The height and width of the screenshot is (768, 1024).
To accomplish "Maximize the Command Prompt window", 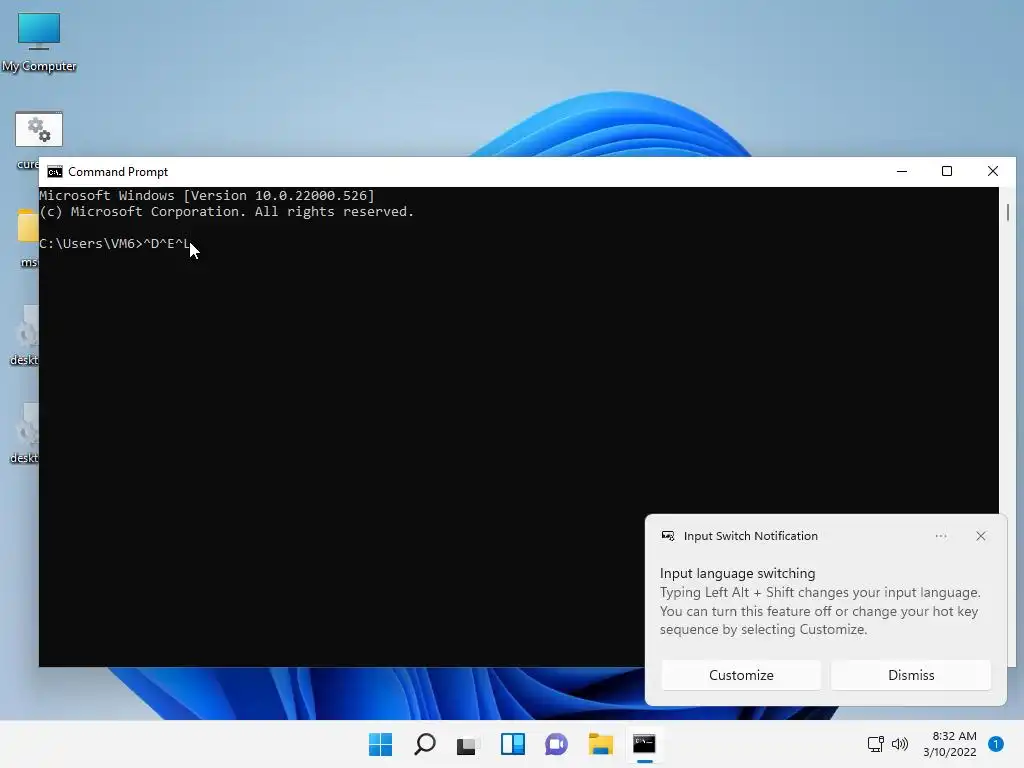I will [x=947, y=172].
